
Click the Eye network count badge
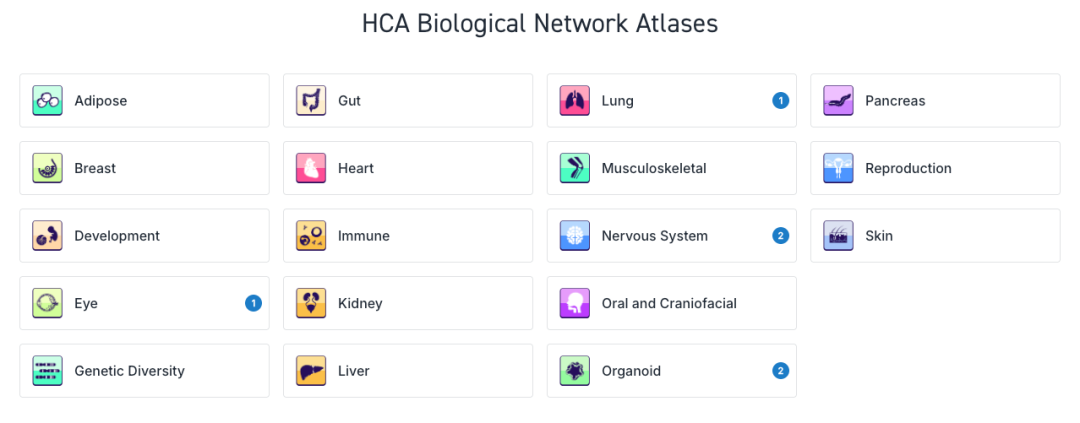pos(253,303)
